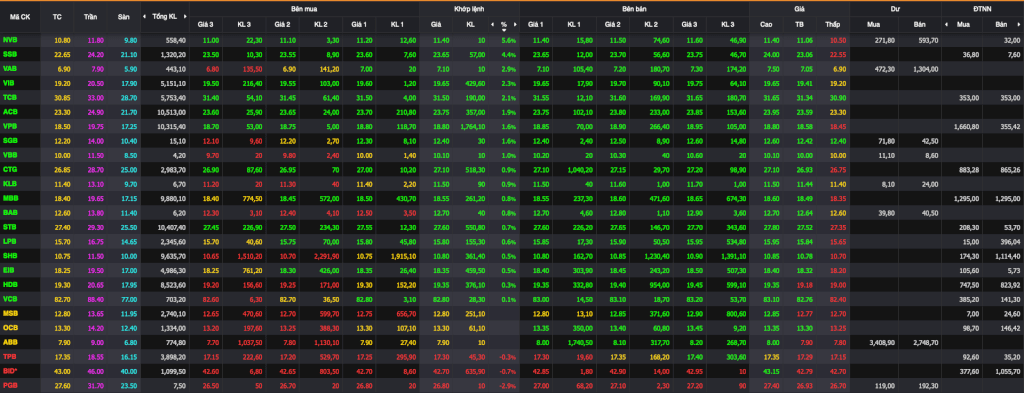Click the right arrow beside ĐTNN Bán header
Viewport: 1024px width, 393px height.
tap(1019, 24)
